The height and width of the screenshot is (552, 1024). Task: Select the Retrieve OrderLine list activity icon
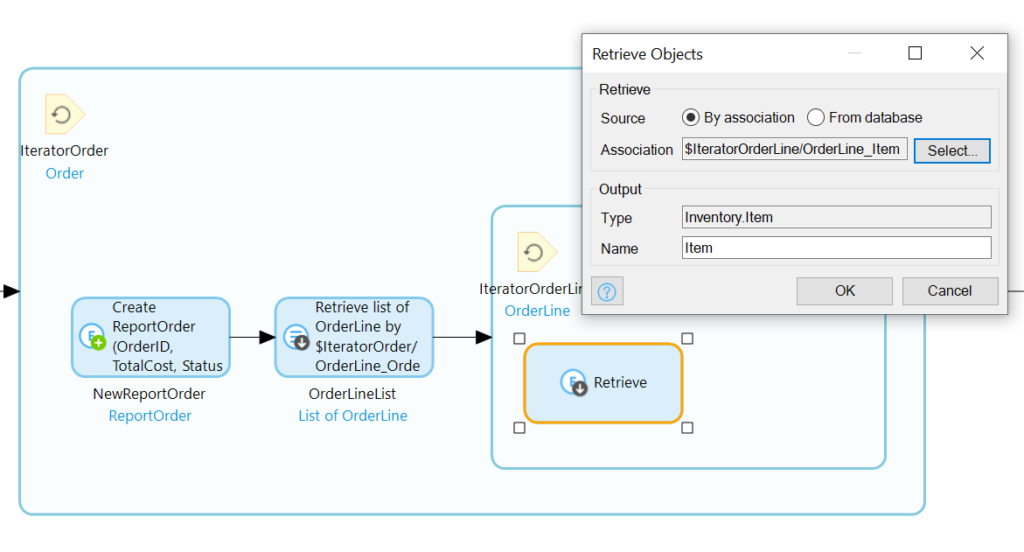(x=296, y=337)
